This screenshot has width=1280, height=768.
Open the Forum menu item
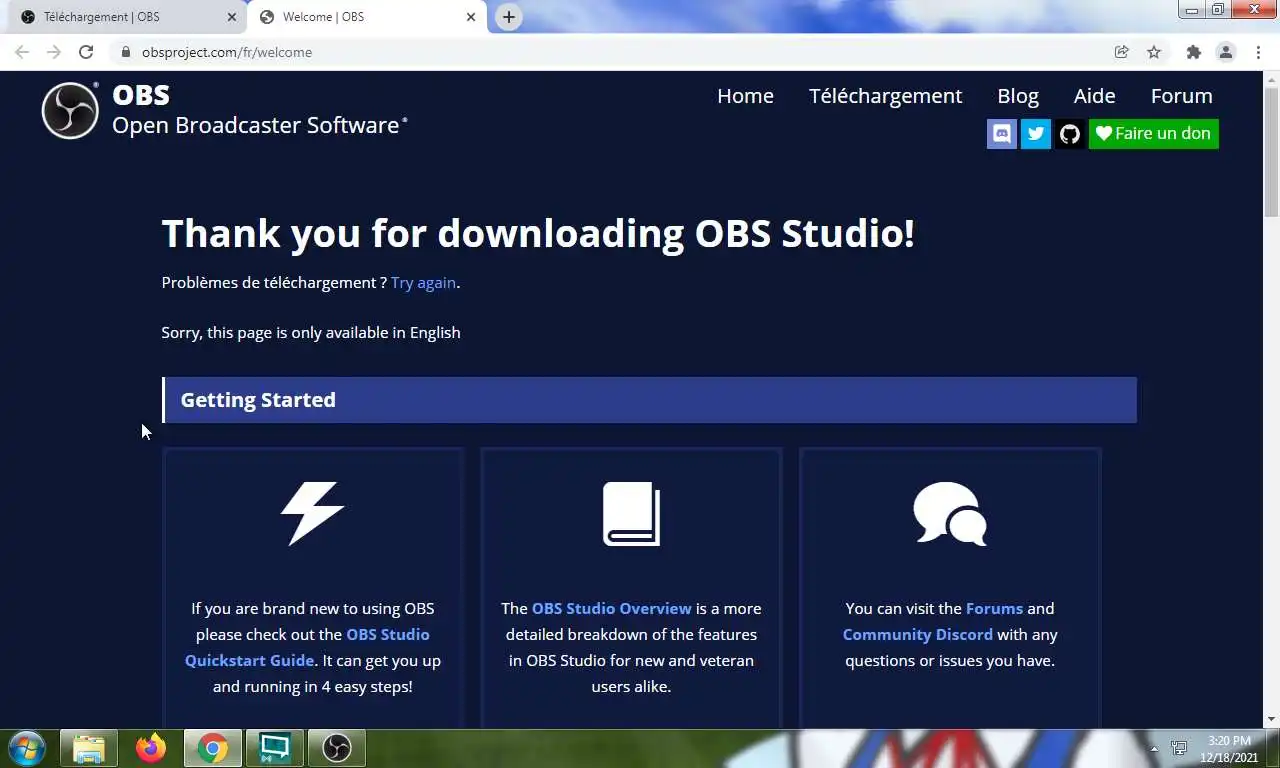pos(1181,96)
